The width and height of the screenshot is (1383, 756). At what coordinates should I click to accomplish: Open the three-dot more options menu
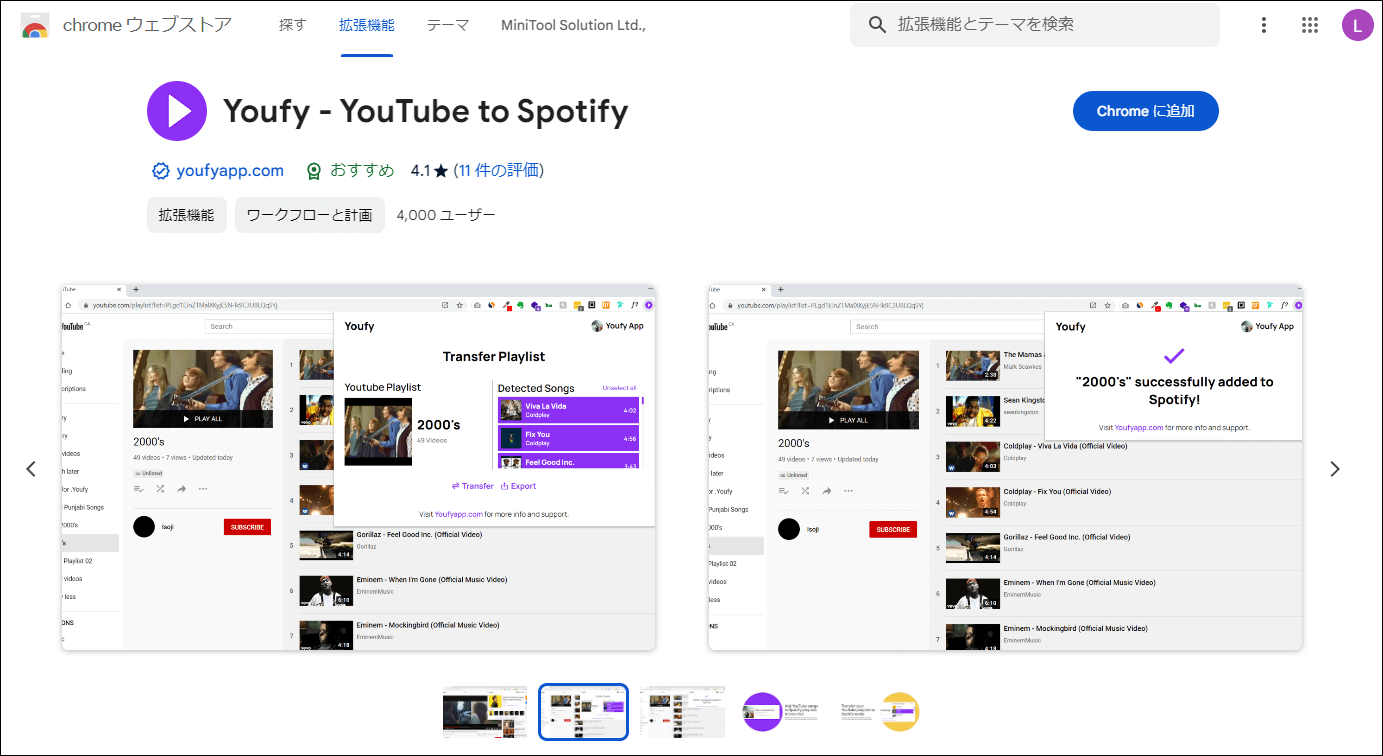1264,25
